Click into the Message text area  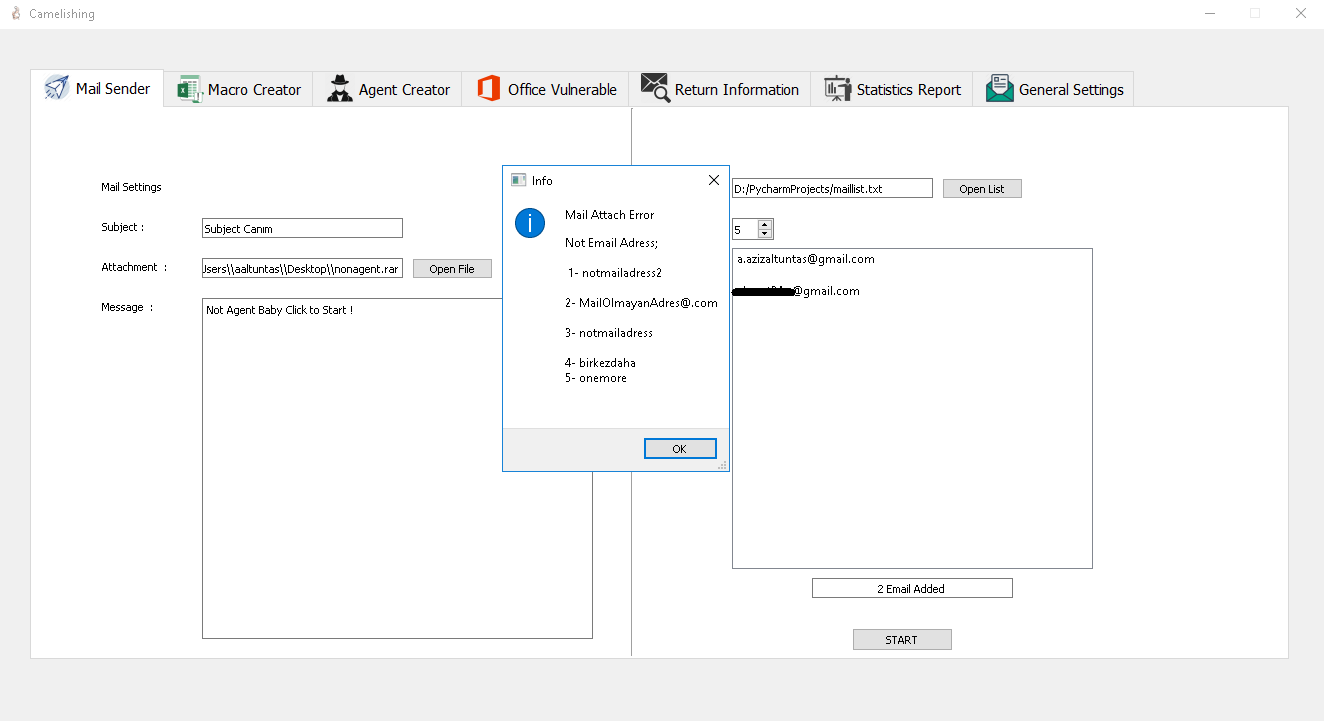pyautogui.click(x=397, y=468)
